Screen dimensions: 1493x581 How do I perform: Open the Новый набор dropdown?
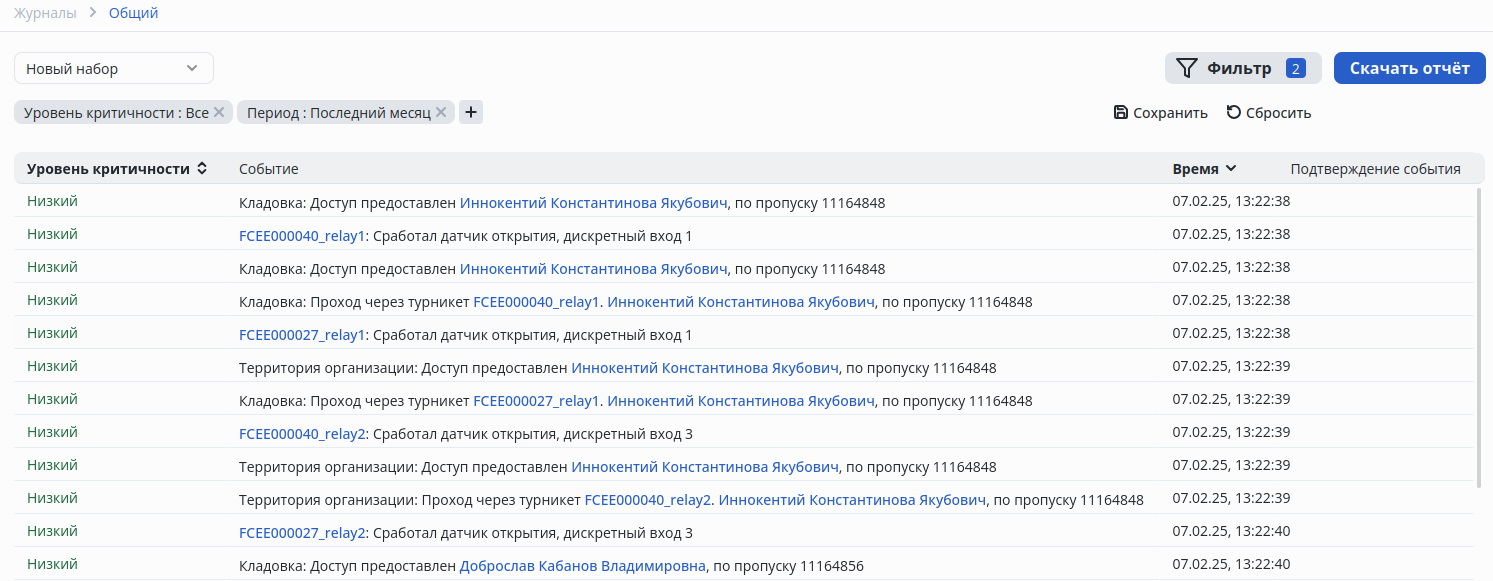[x=113, y=69]
